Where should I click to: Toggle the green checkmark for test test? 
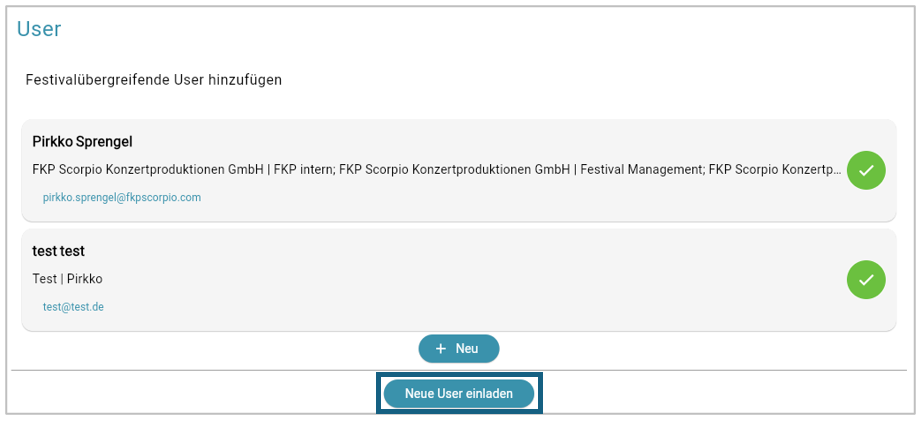point(866,279)
